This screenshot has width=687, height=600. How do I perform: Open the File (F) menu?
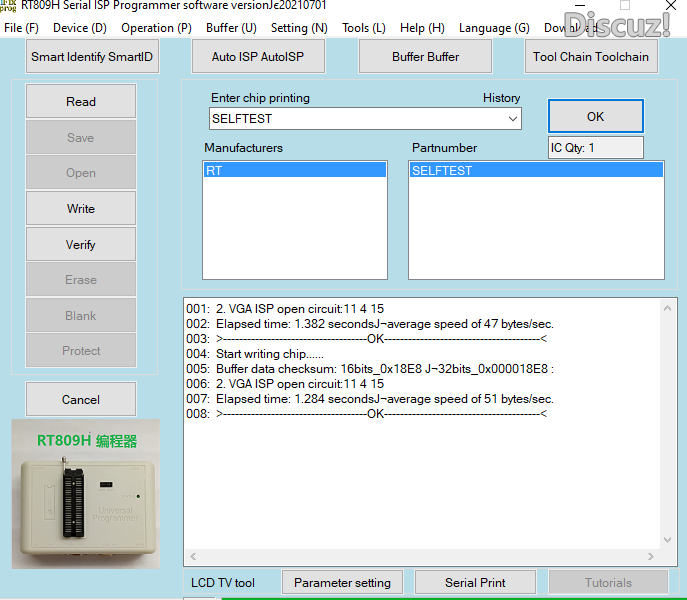[21, 28]
